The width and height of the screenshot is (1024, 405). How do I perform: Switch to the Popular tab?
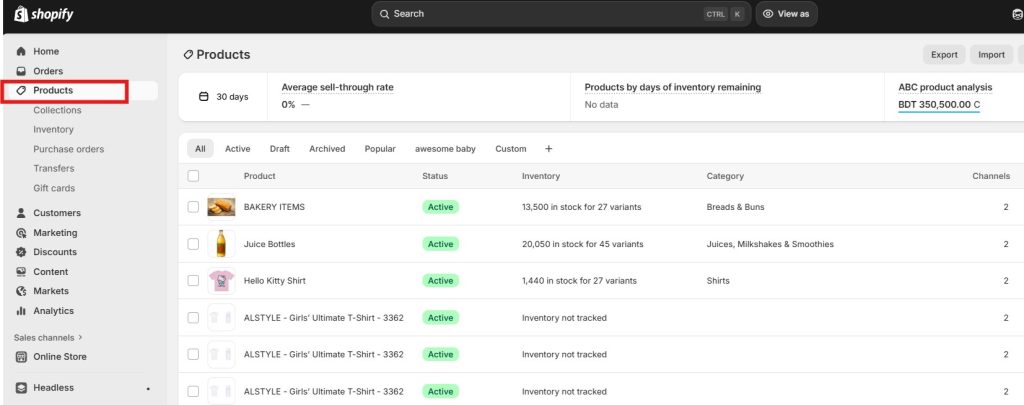pos(380,149)
